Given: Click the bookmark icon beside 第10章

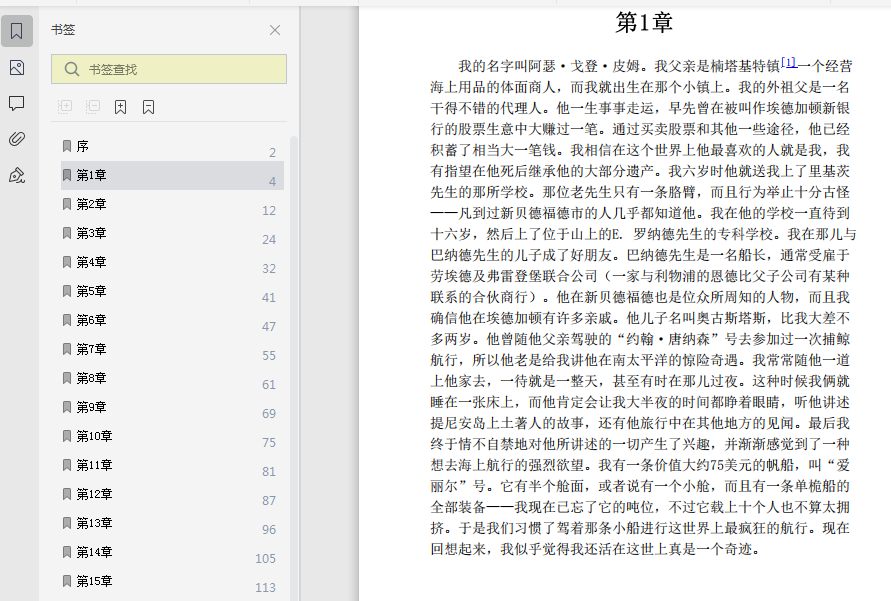Looking at the screenshot, I should point(67,436).
